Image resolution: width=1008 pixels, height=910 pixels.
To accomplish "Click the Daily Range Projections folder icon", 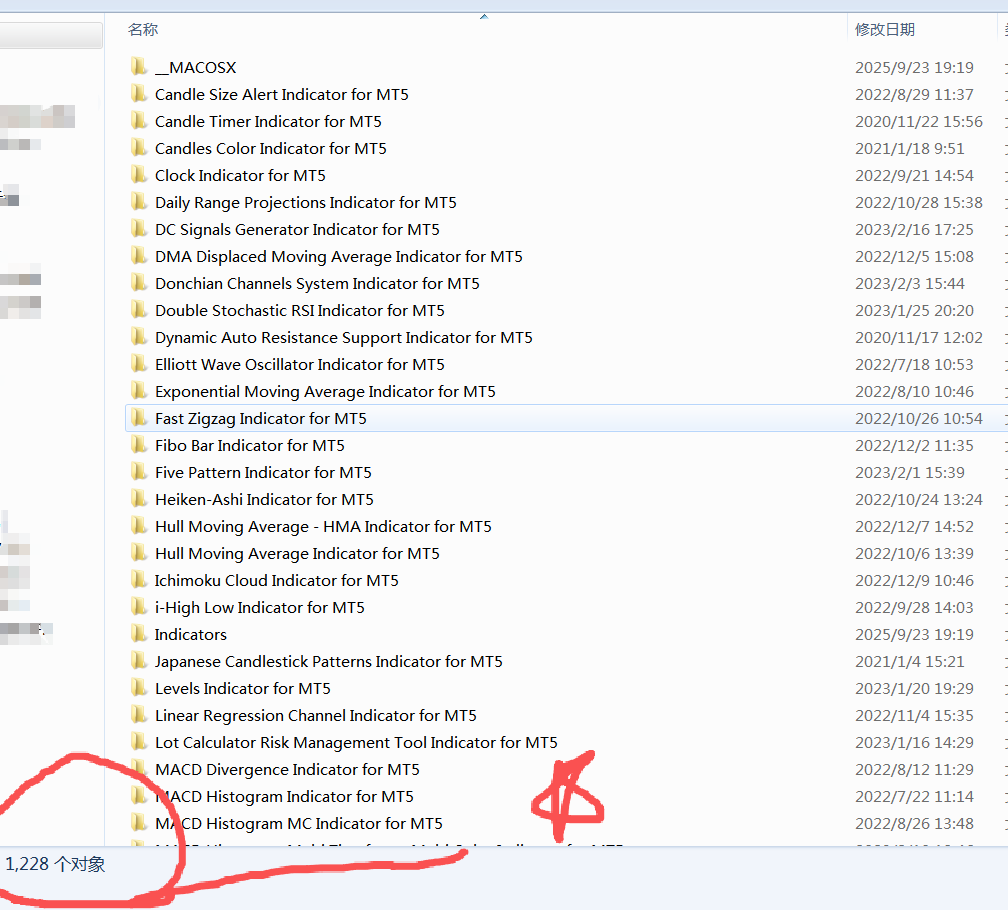I will click(x=139, y=202).
